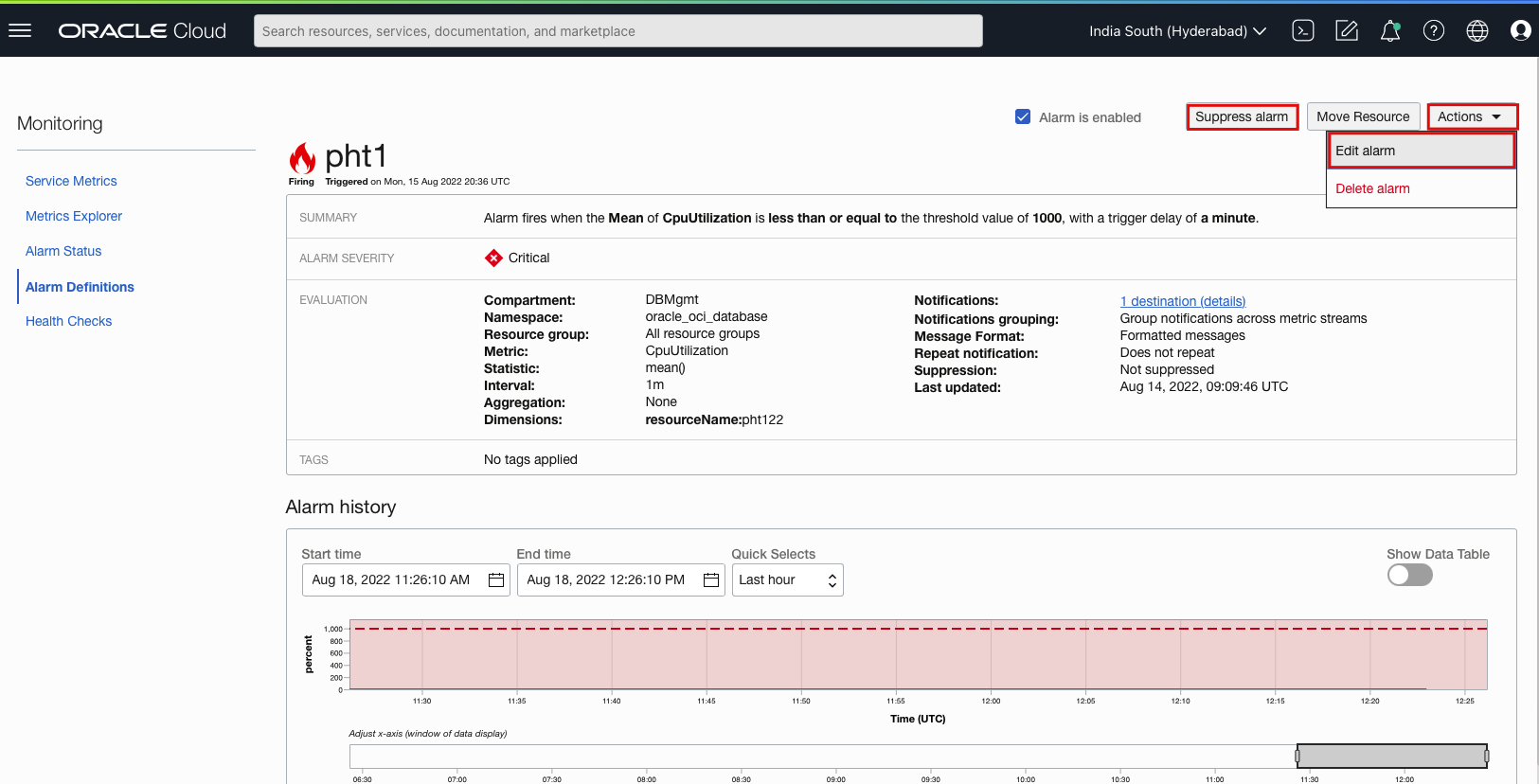
Task: Open the hamburger navigation menu
Action: pos(20,30)
